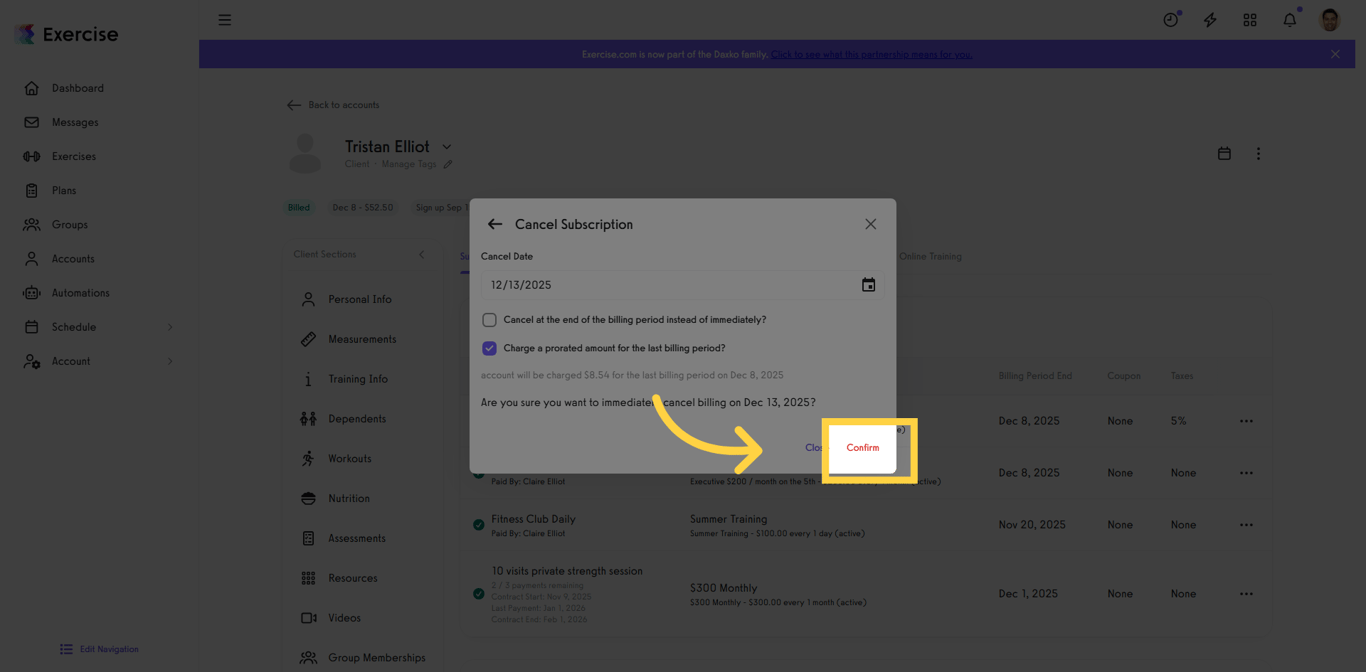Open the Measurements section
The image size is (1366, 672).
[x=360, y=339]
